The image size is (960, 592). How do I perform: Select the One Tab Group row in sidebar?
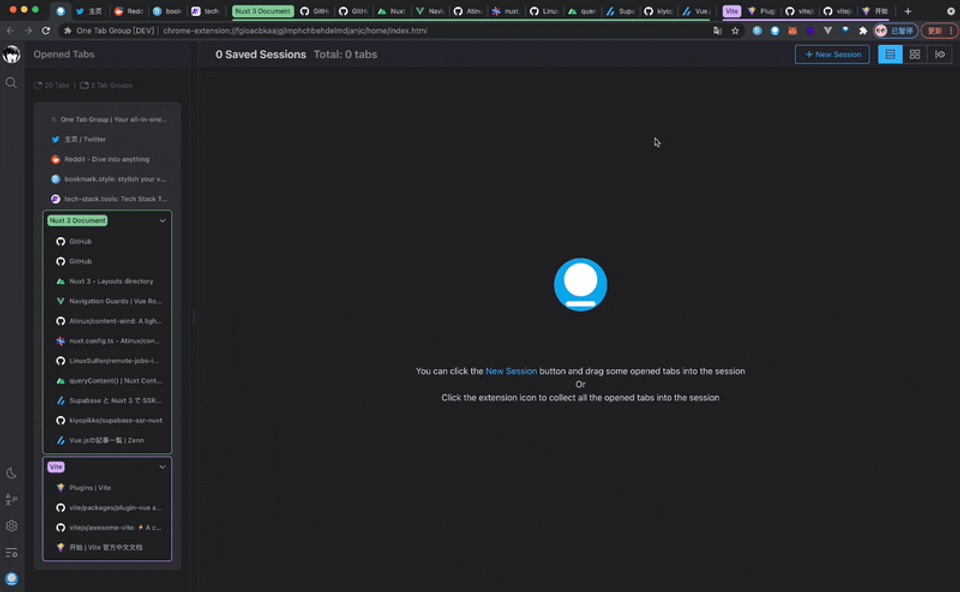(x=108, y=119)
